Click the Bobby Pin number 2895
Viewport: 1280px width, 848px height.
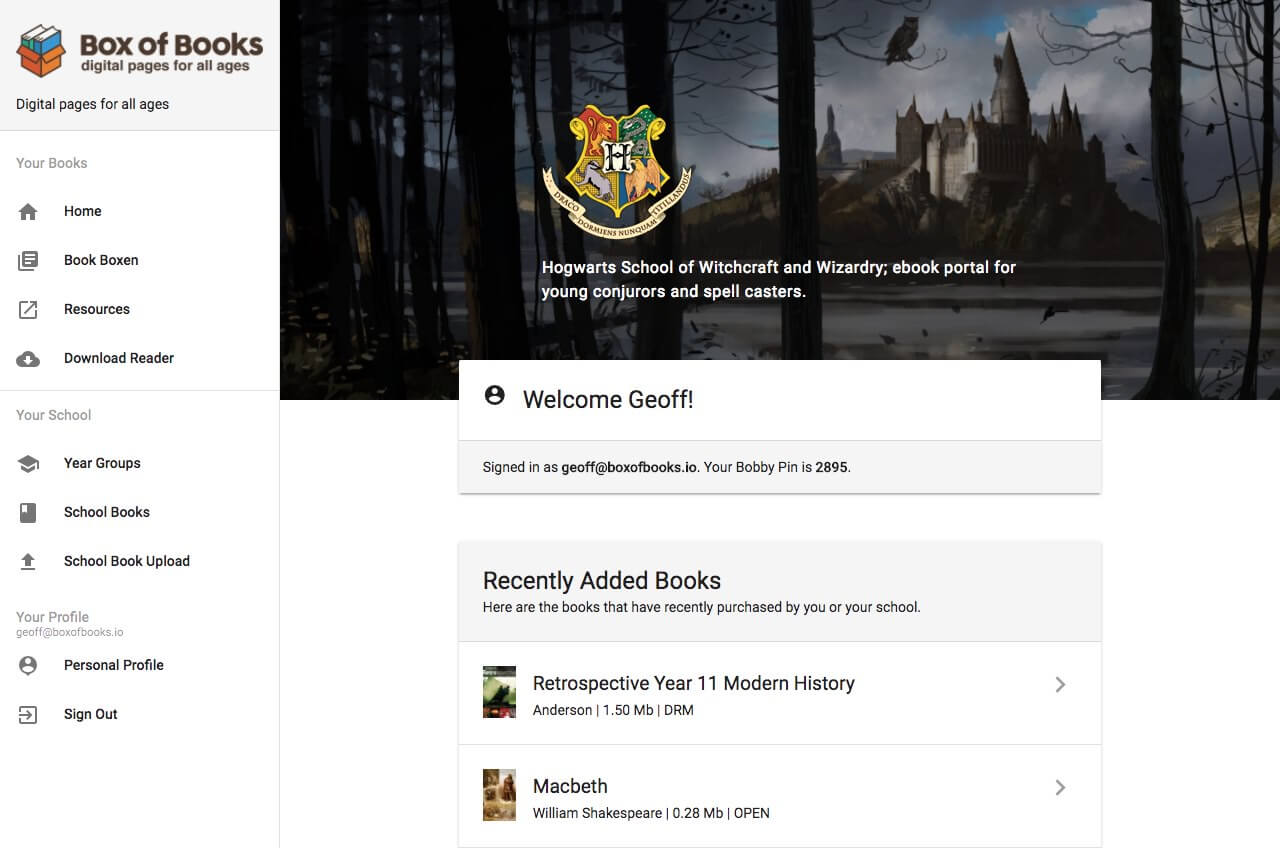831,467
